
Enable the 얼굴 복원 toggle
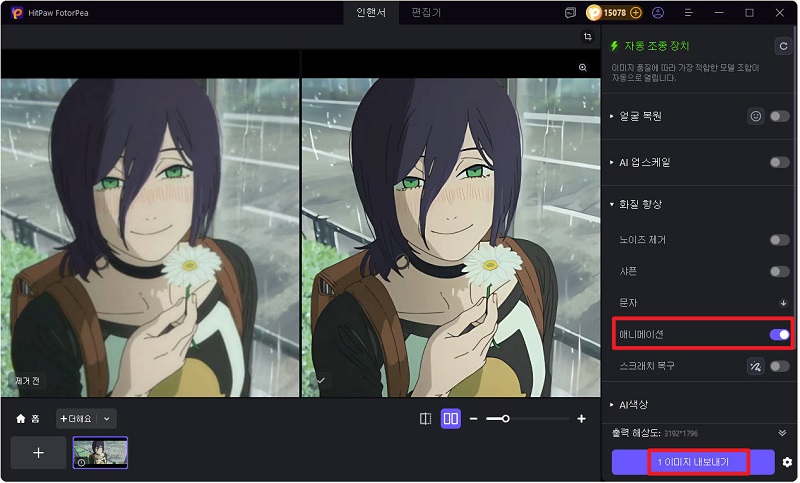pyautogui.click(x=779, y=116)
